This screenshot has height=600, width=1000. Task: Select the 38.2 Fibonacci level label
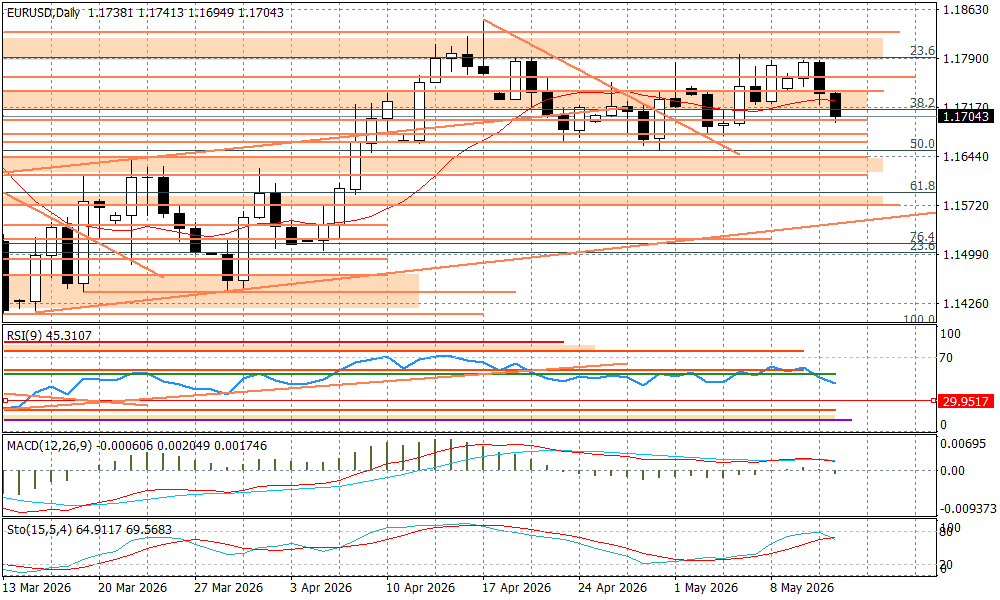(922, 103)
